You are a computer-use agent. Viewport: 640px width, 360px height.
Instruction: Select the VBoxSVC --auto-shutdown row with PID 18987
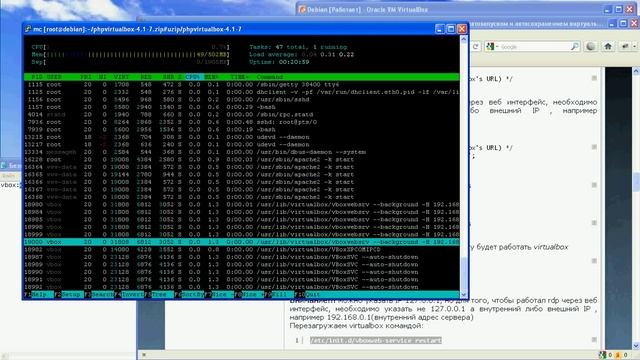[242, 257]
